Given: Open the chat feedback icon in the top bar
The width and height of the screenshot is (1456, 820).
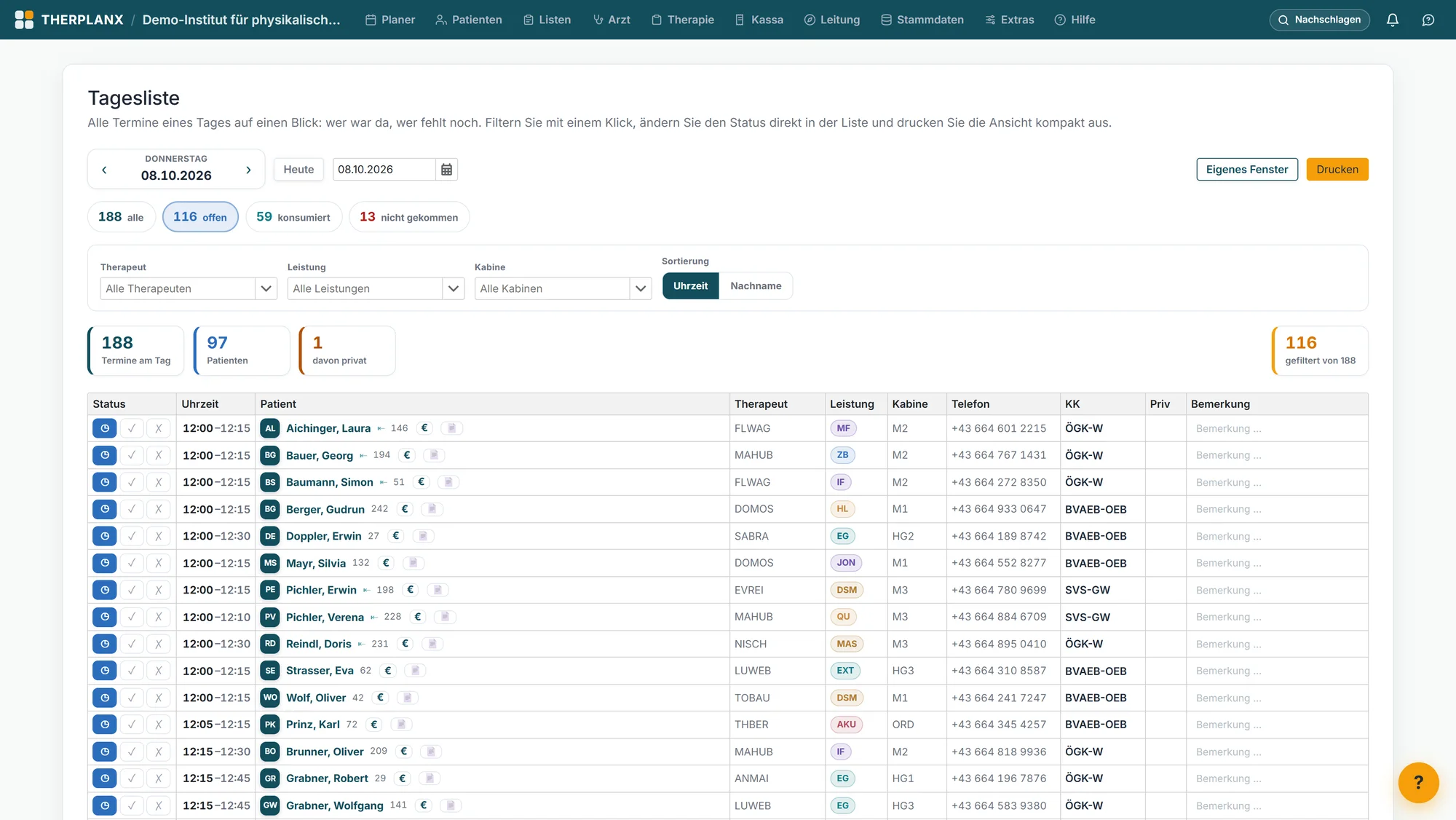Looking at the screenshot, I should (1428, 20).
